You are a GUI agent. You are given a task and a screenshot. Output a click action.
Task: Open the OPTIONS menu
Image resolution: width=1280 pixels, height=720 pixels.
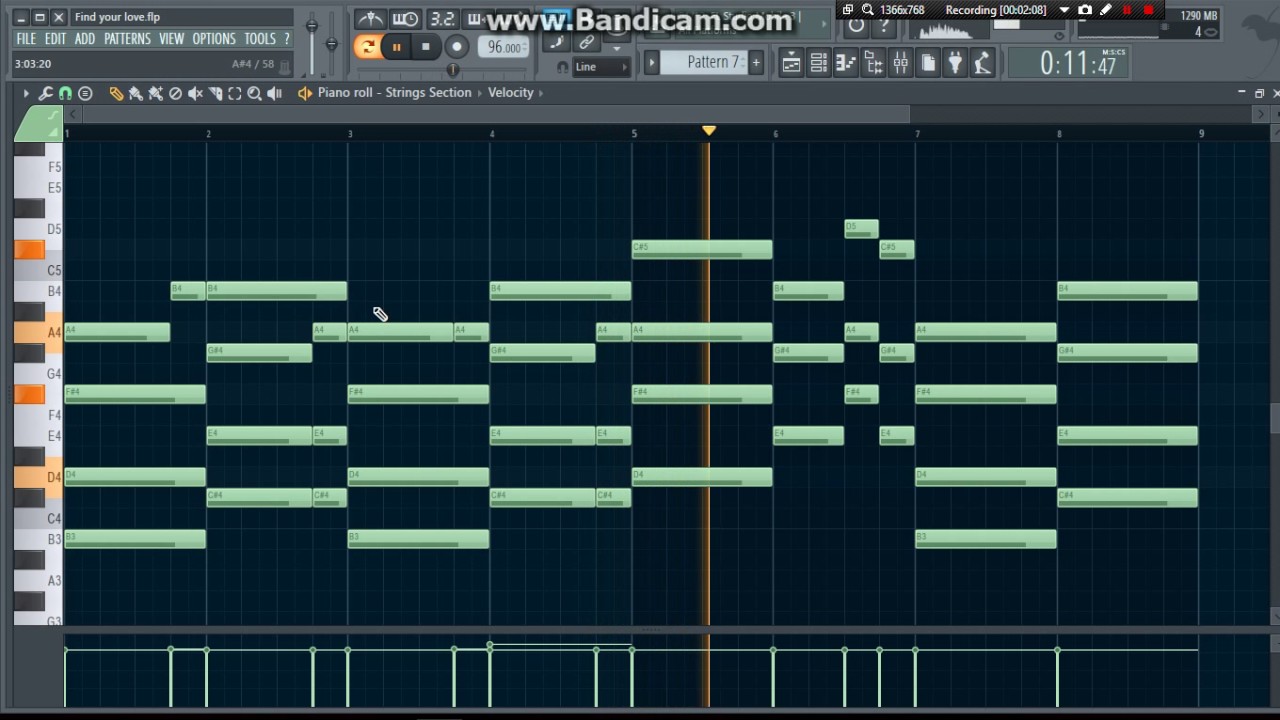[214, 39]
